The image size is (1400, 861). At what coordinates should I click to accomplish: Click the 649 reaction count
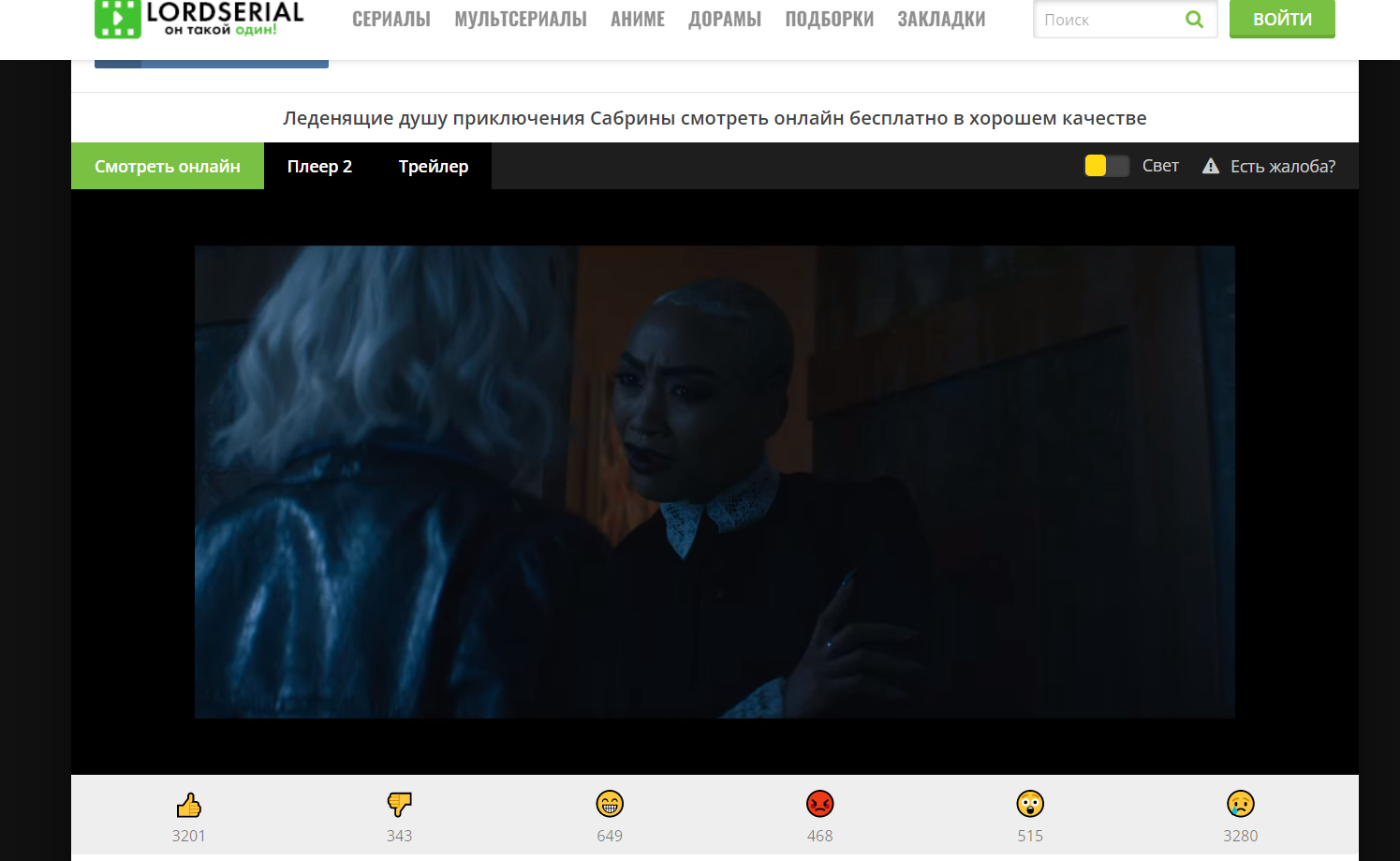[610, 836]
